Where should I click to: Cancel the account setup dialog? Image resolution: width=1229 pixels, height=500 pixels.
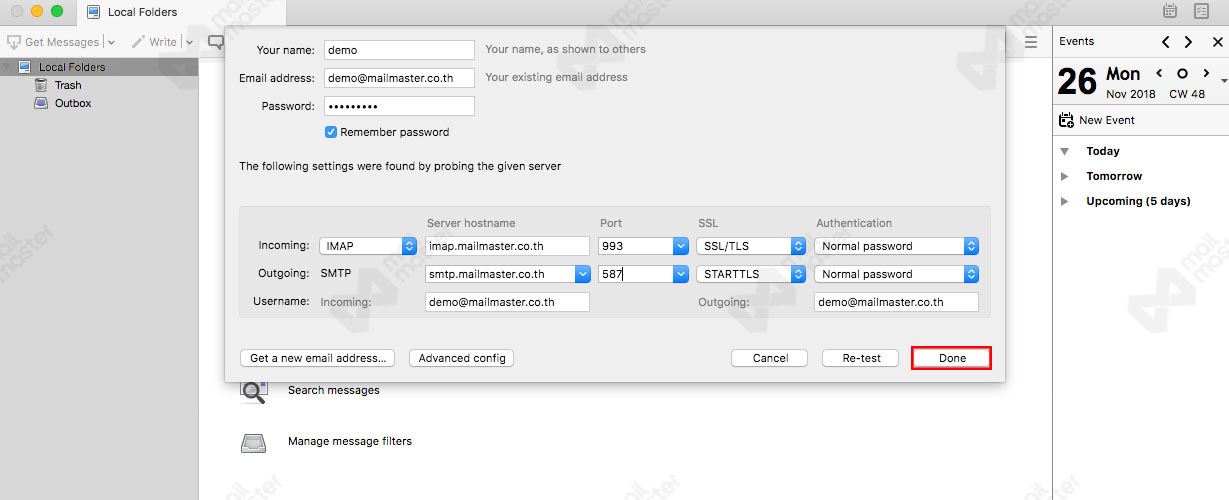[770, 358]
